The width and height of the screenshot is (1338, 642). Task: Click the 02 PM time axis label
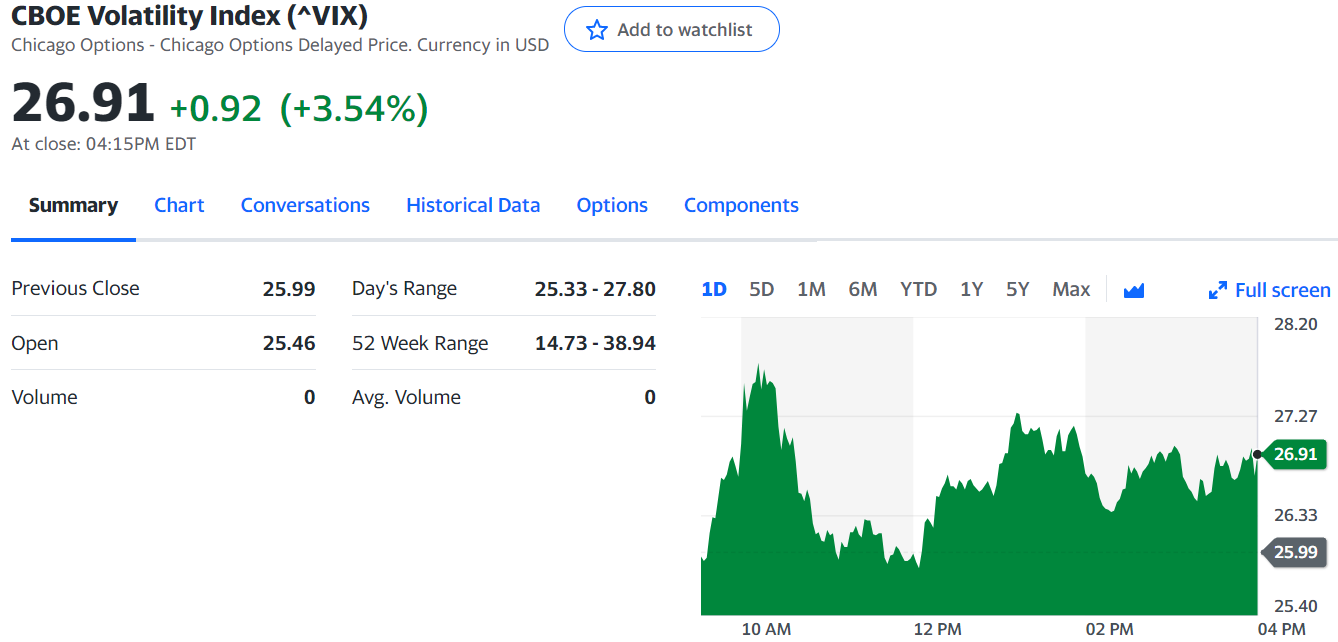point(1109,629)
